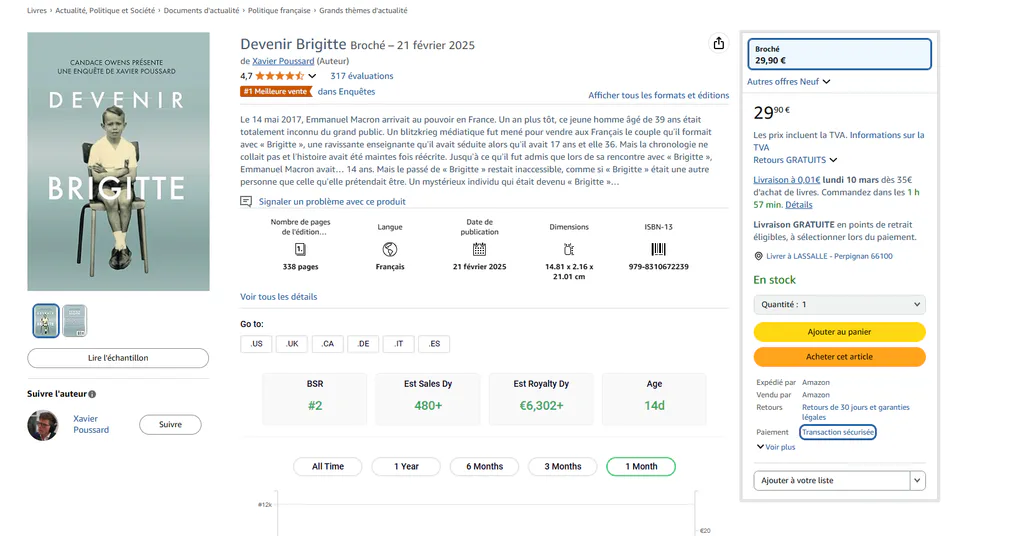
Task: Switch chart range to All Time
Action: click(328, 467)
